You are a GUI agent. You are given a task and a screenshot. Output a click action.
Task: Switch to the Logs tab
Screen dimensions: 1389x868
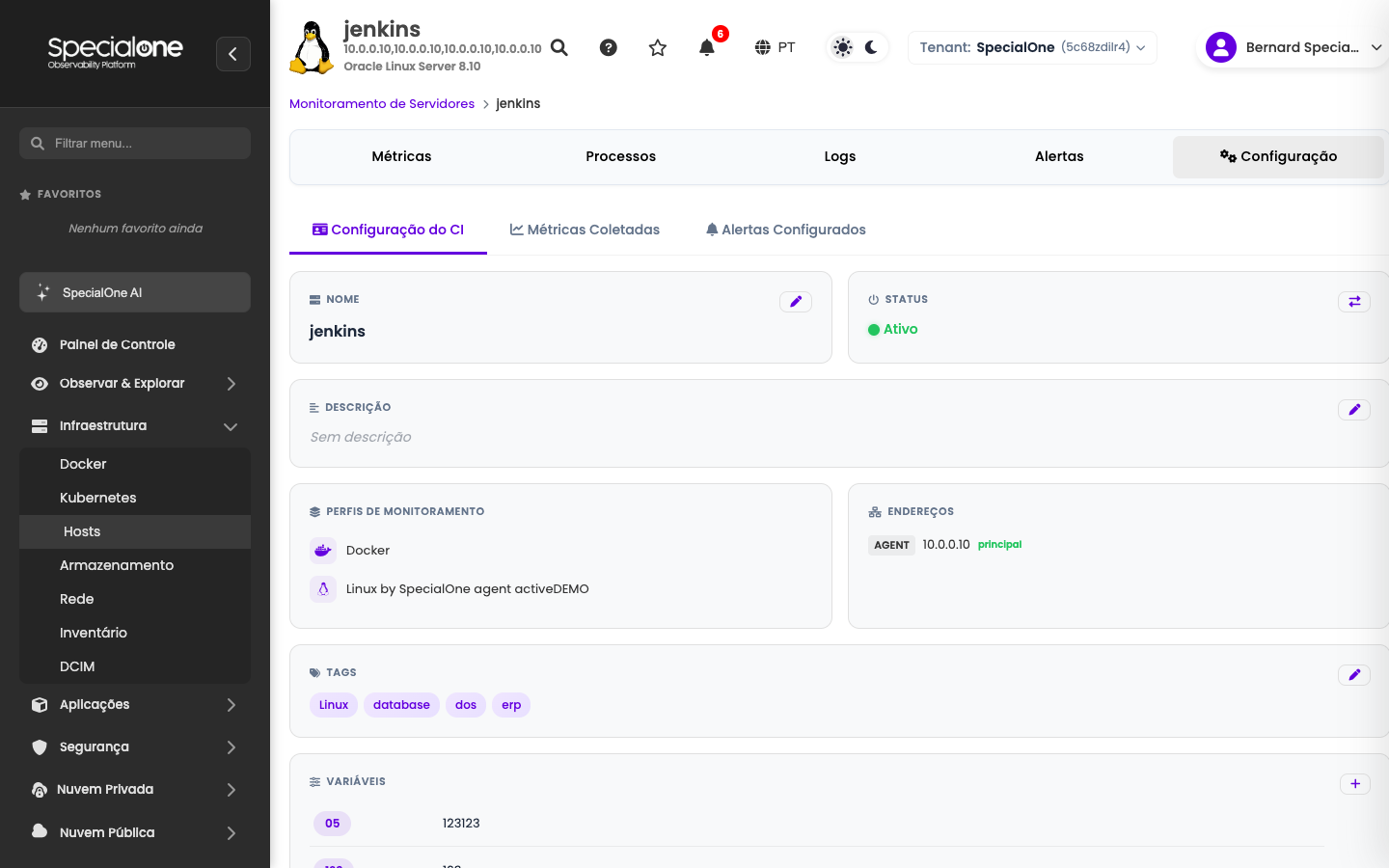[x=840, y=156]
